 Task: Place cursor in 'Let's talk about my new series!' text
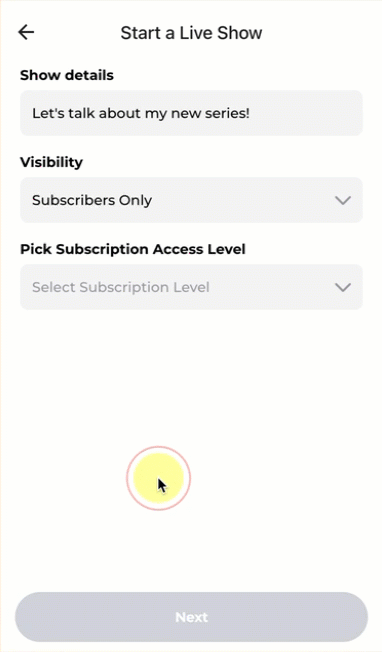click(x=141, y=113)
